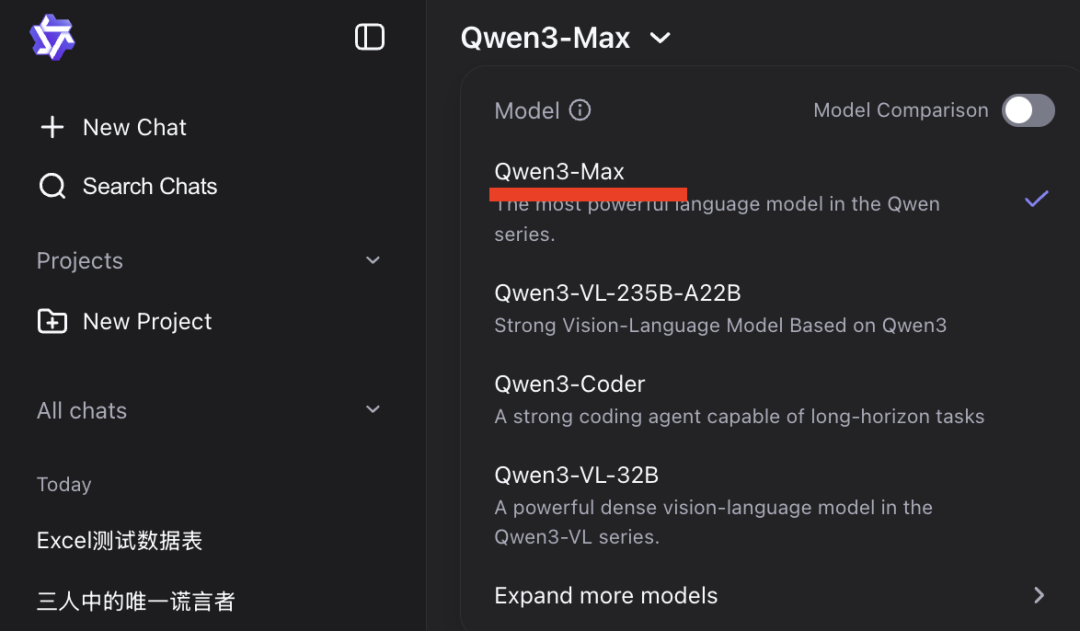
Task: Click the Search Chats magnifier icon
Action: pos(52,186)
